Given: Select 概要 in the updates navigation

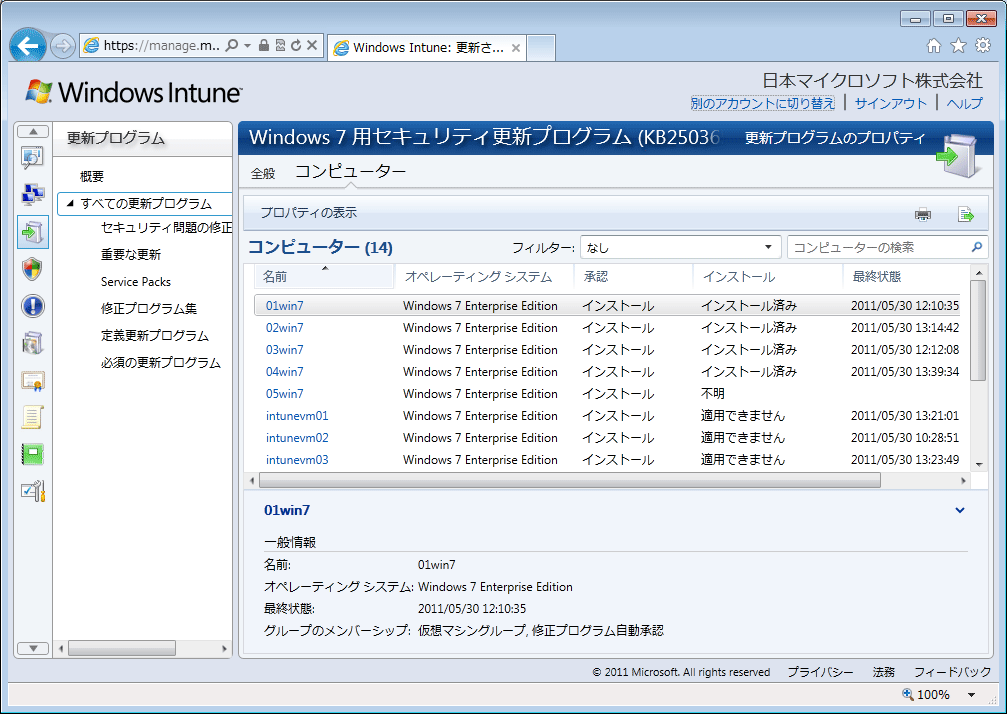Looking at the screenshot, I should pos(92,177).
